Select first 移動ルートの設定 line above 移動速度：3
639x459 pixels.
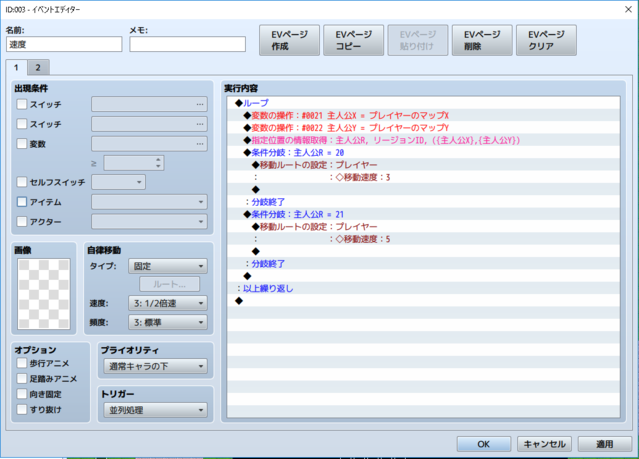423,165
